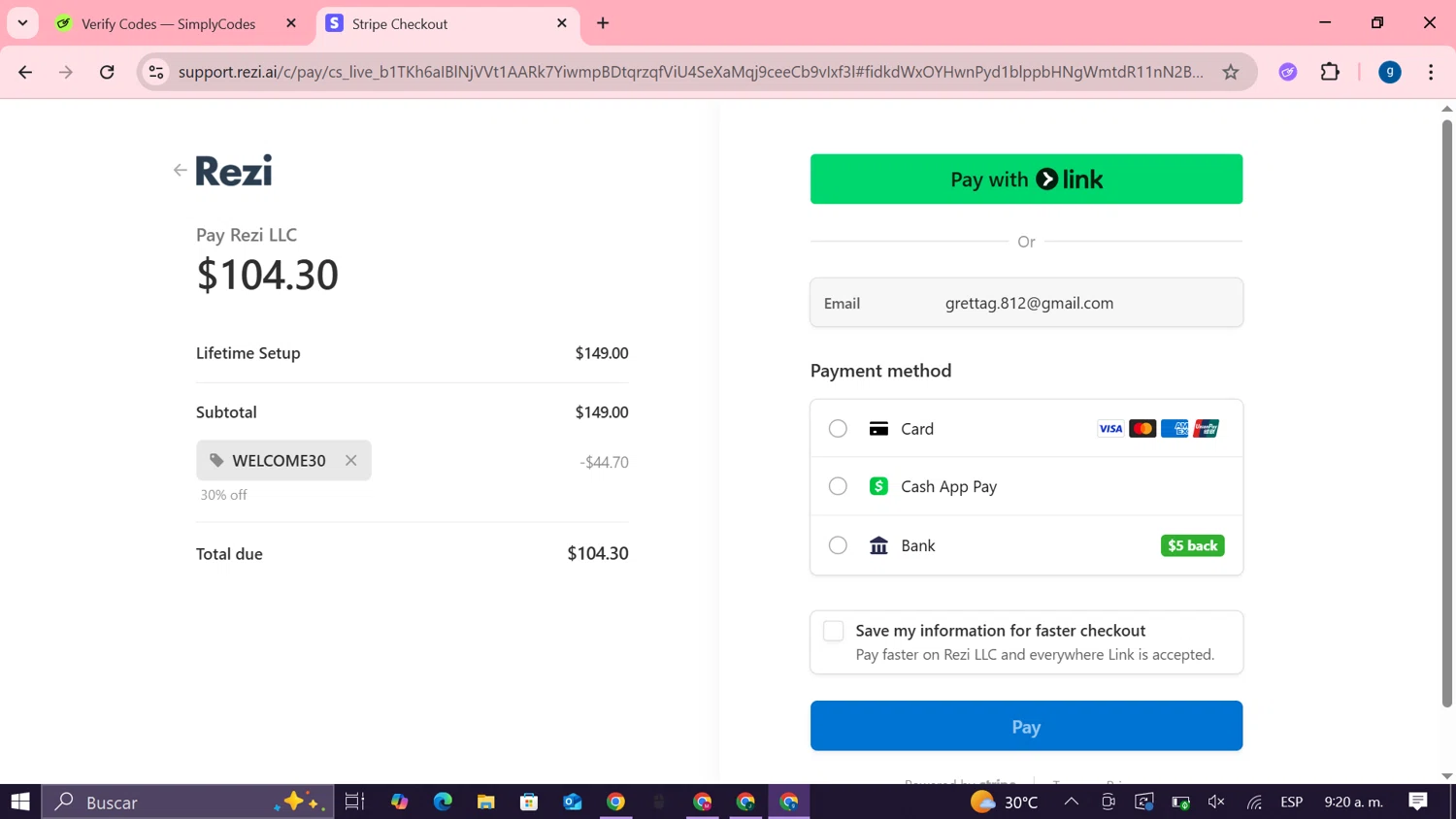Select the Bank payment radio button

(x=838, y=545)
